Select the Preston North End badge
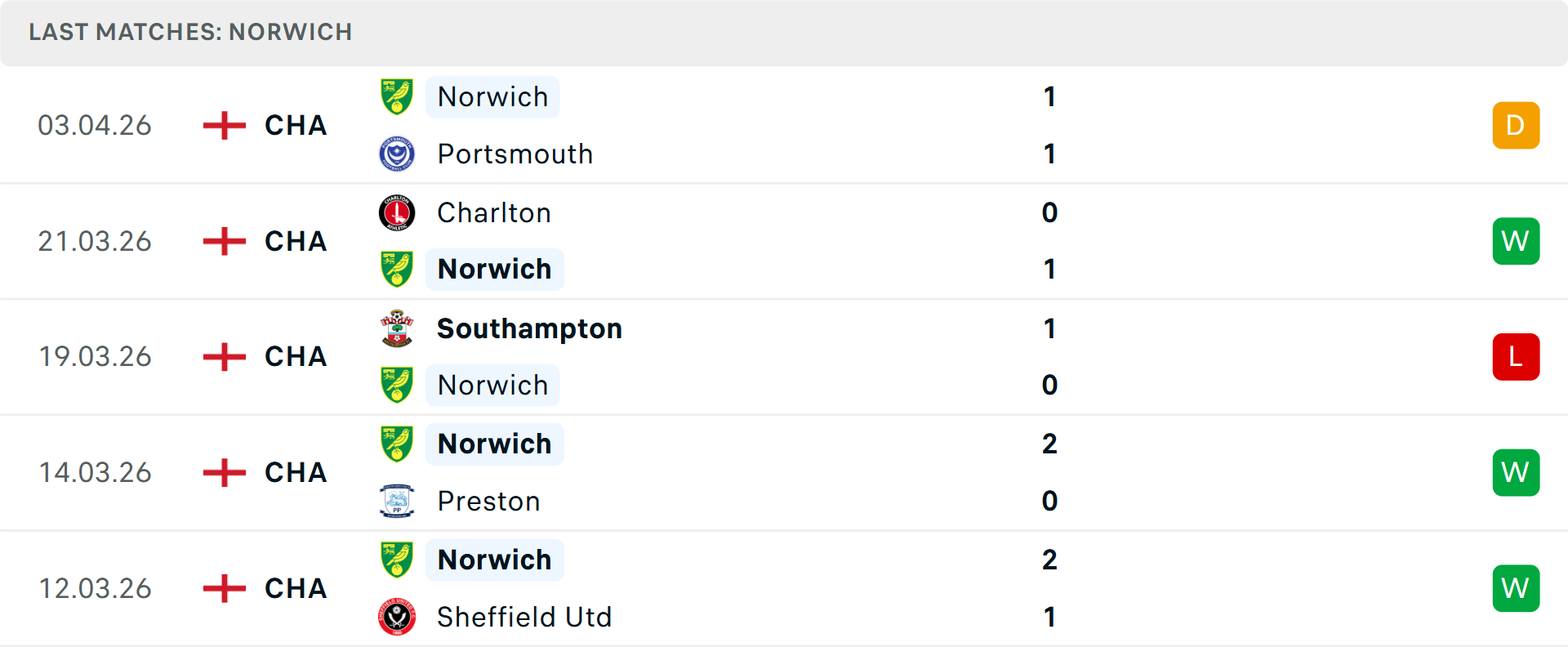 tap(397, 501)
